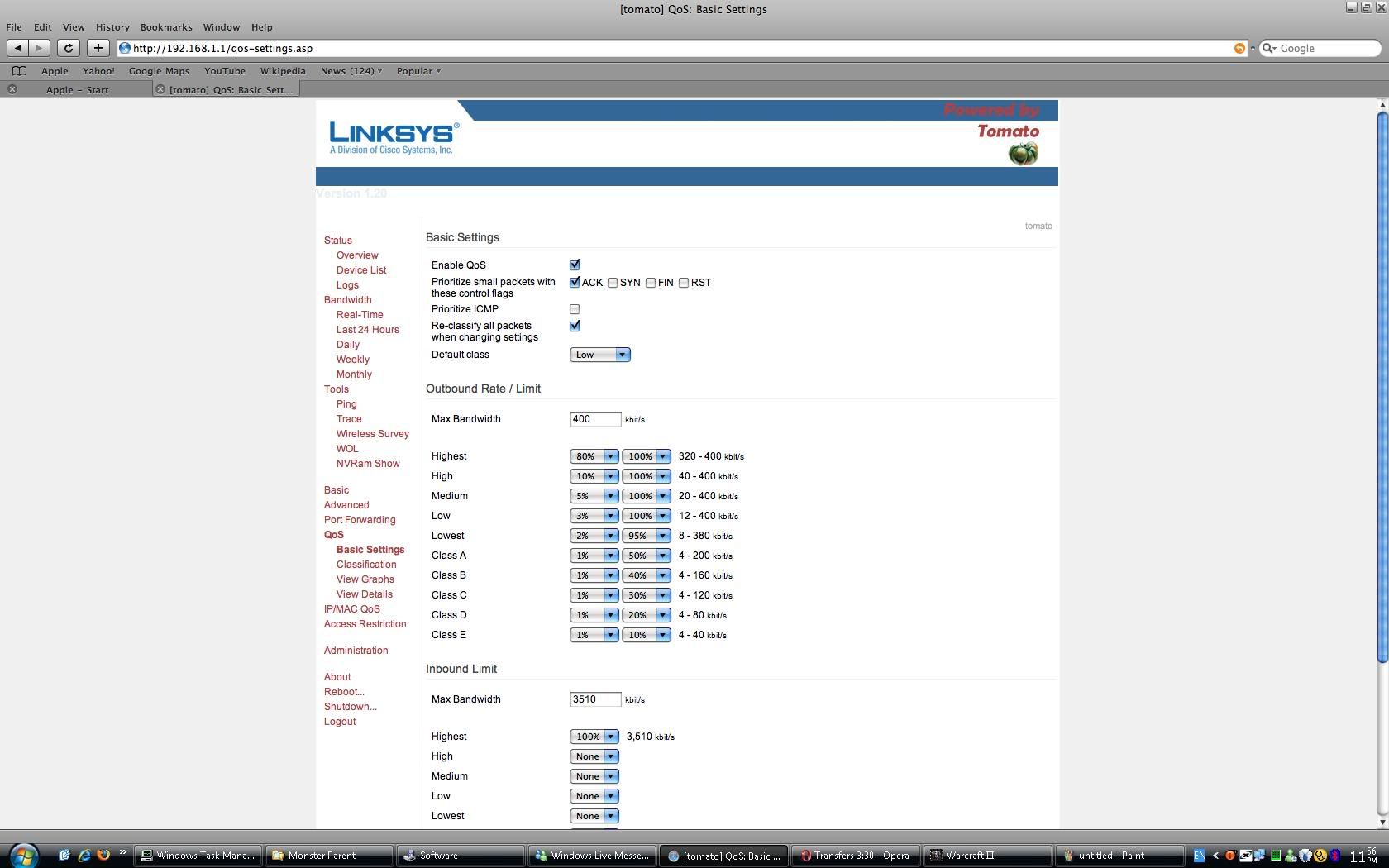Click the Reload page button

click(x=69, y=48)
